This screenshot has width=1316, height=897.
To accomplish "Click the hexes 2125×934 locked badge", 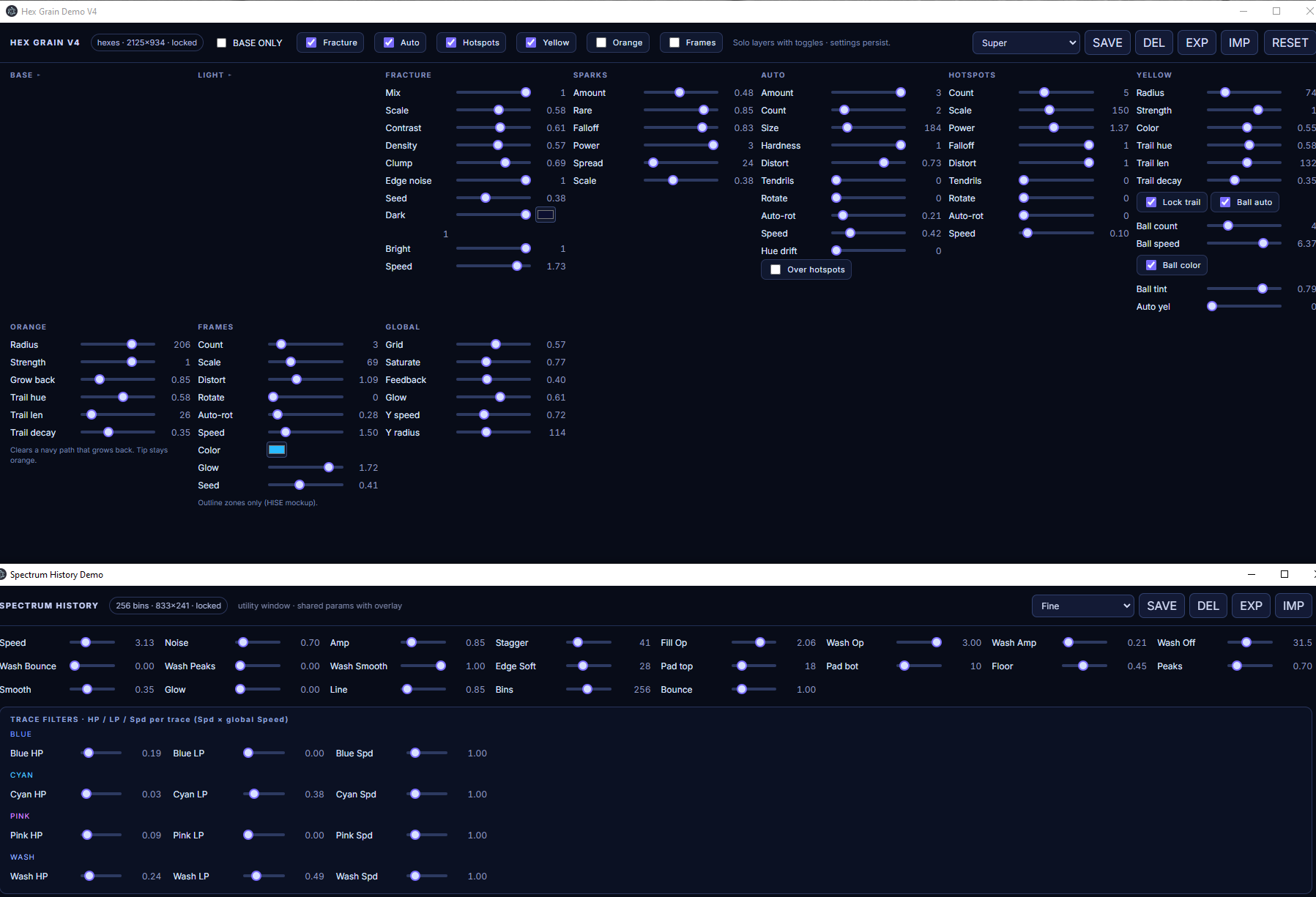I will pos(147,42).
